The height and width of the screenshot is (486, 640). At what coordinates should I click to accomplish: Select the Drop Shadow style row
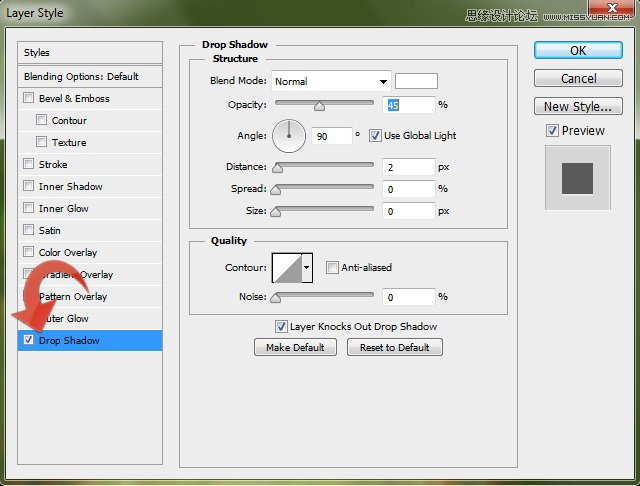[90, 340]
